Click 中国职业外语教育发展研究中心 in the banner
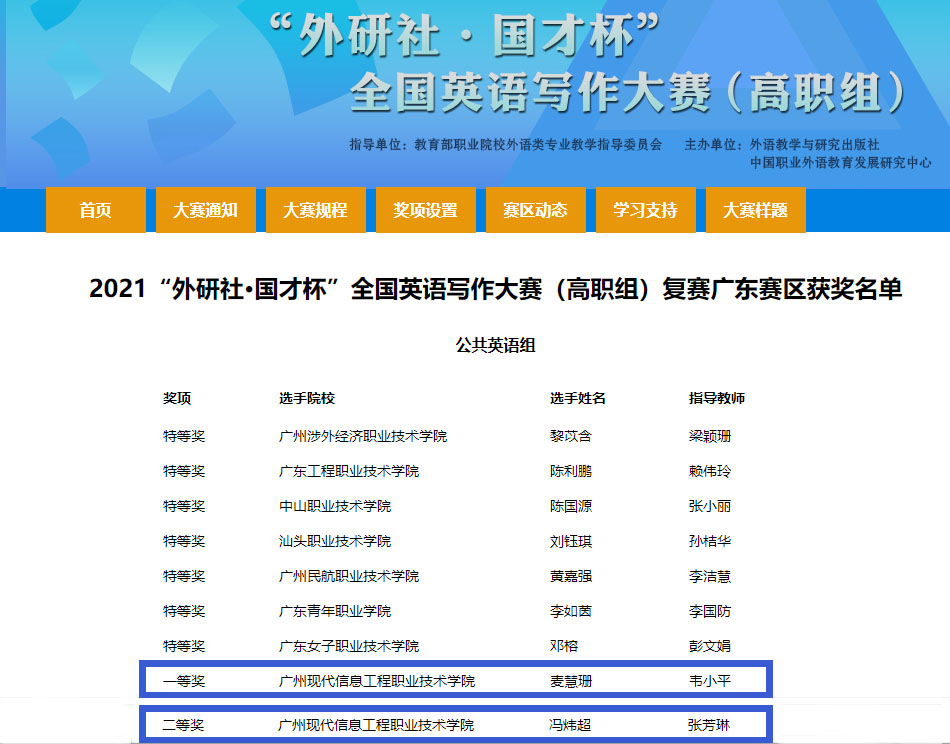 [x=840, y=162]
